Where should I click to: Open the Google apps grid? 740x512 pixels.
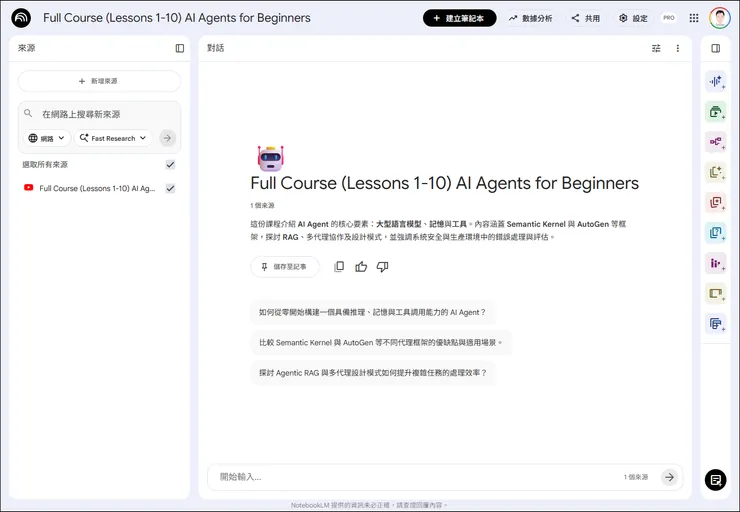click(x=694, y=18)
